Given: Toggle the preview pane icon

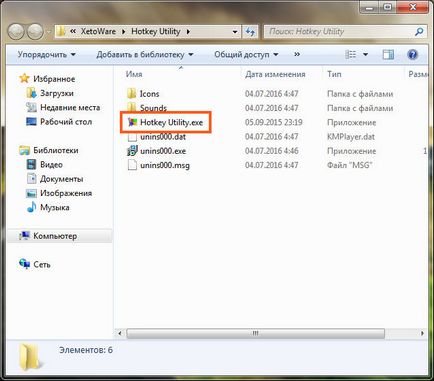Looking at the screenshot, I should pos(388,54).
